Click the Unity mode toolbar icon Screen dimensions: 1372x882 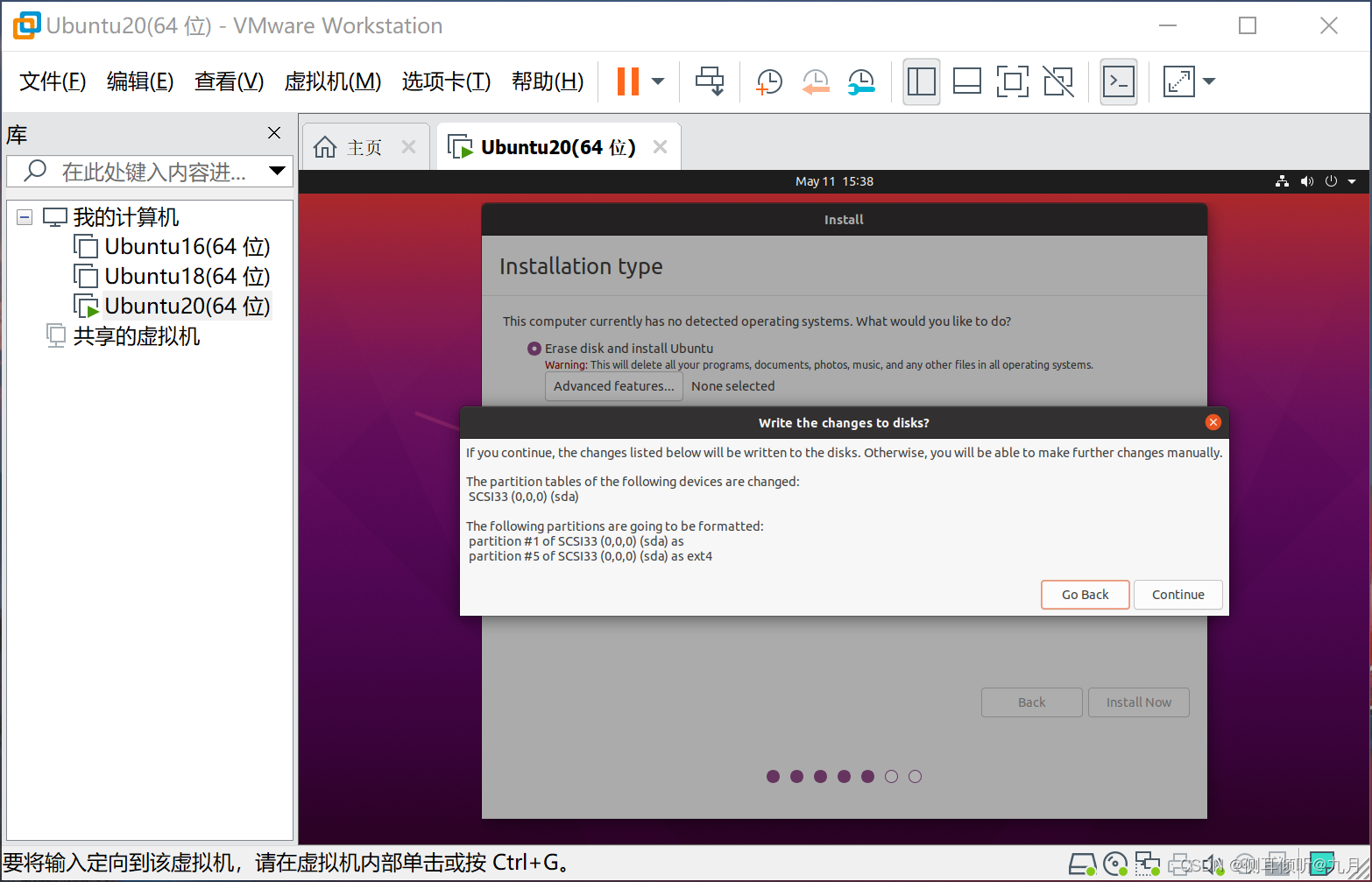pos(1058,81)
